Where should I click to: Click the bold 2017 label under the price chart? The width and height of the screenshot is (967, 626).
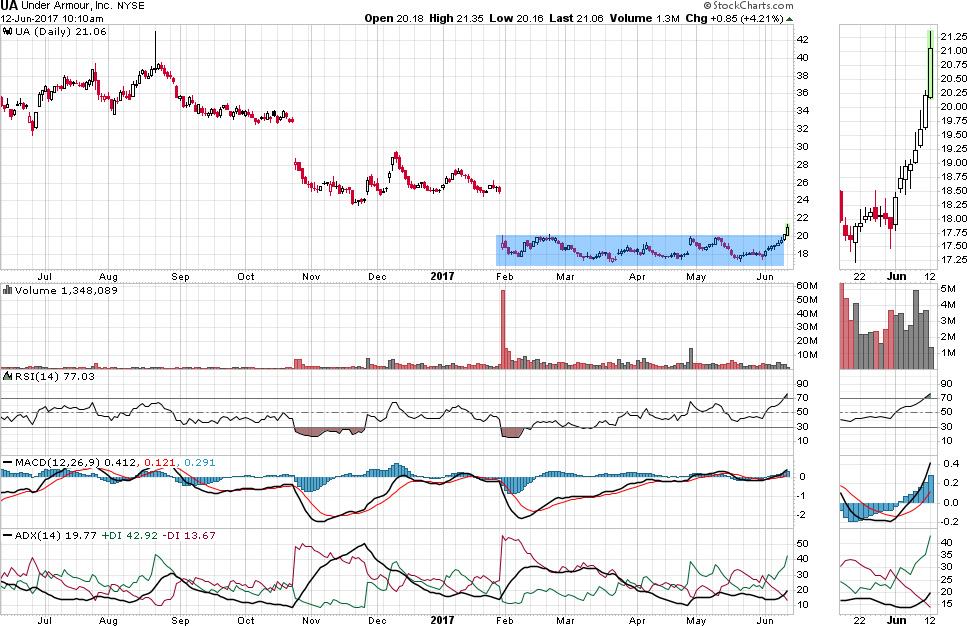pyautogui.click(x=442, y=276)
